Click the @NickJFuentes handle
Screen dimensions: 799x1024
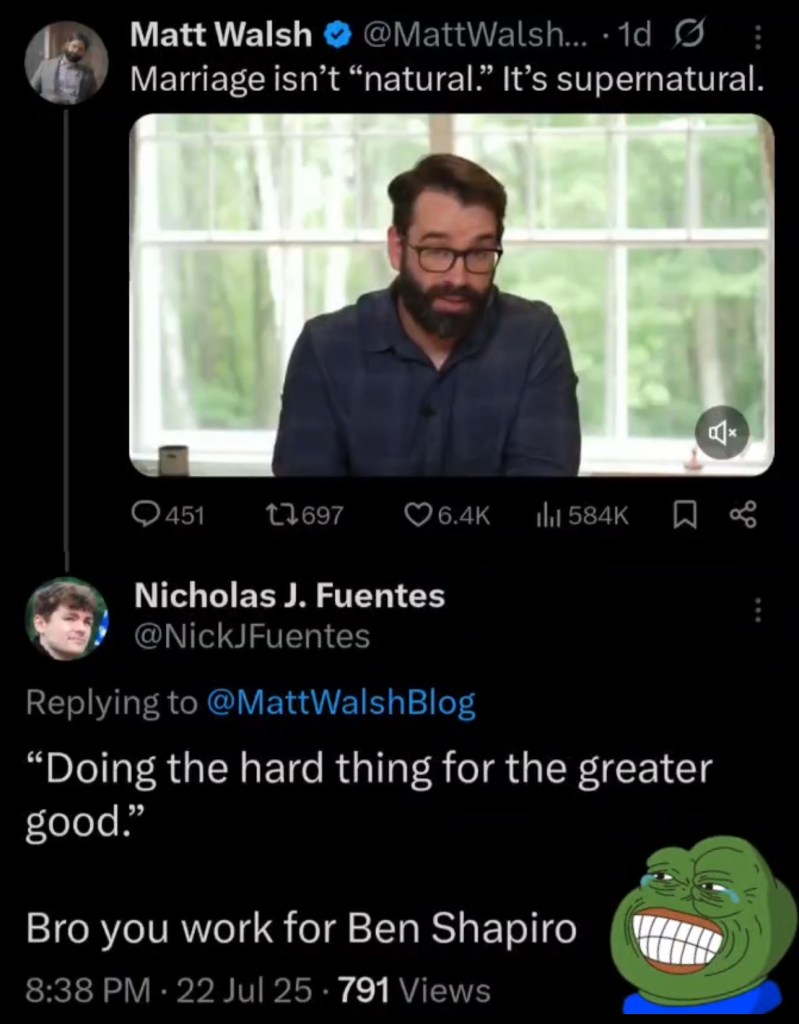252,636
